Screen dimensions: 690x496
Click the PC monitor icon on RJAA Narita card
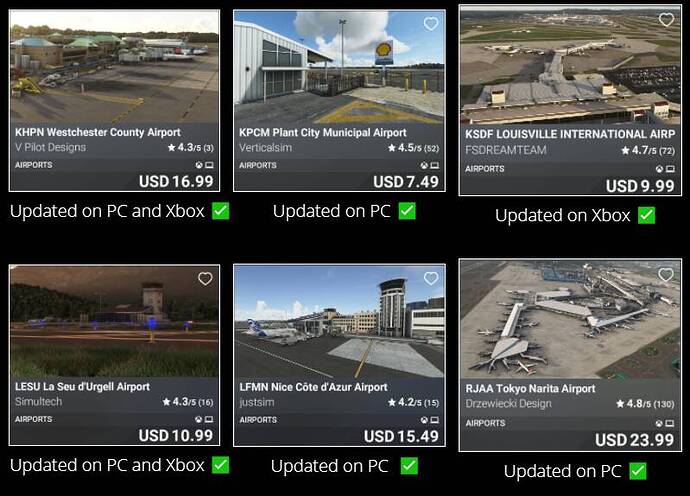click(669, 423)
